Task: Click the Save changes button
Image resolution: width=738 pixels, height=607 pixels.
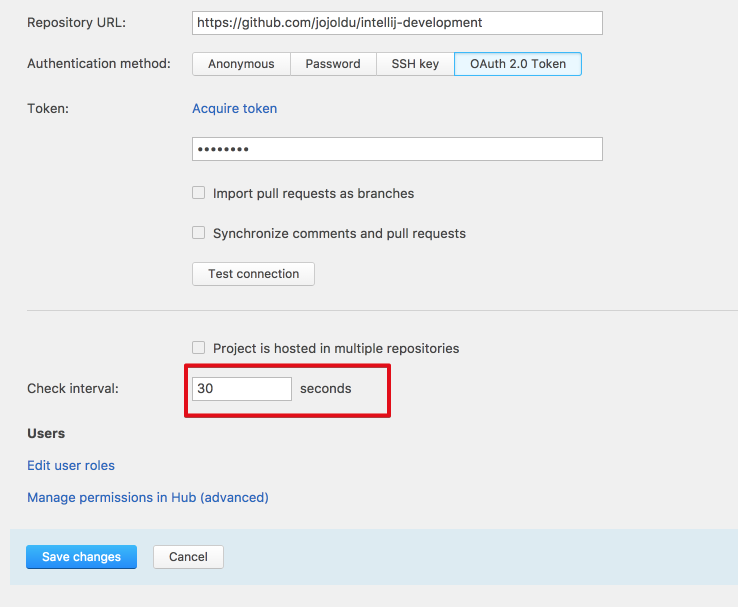Action: tap(81, 557)
